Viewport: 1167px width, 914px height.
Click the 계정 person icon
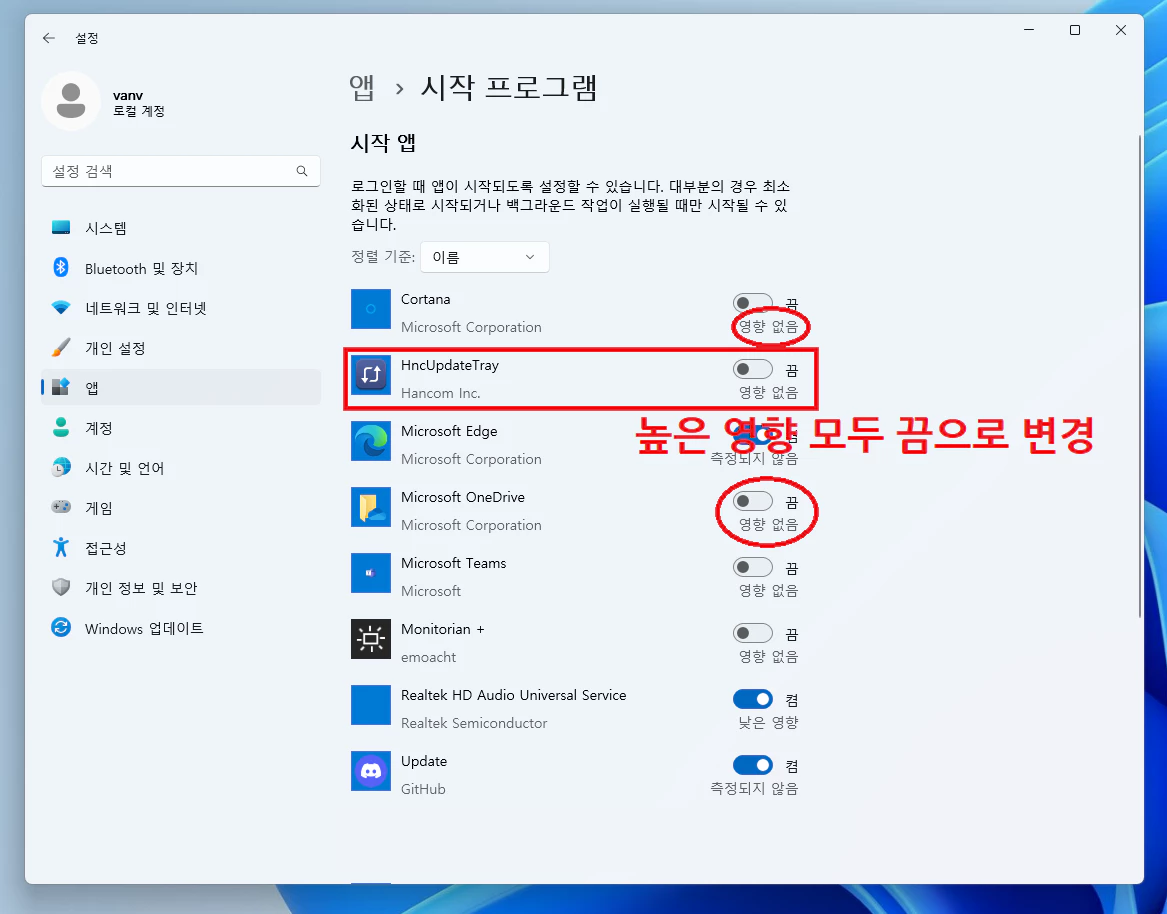(x=61, y=427)
